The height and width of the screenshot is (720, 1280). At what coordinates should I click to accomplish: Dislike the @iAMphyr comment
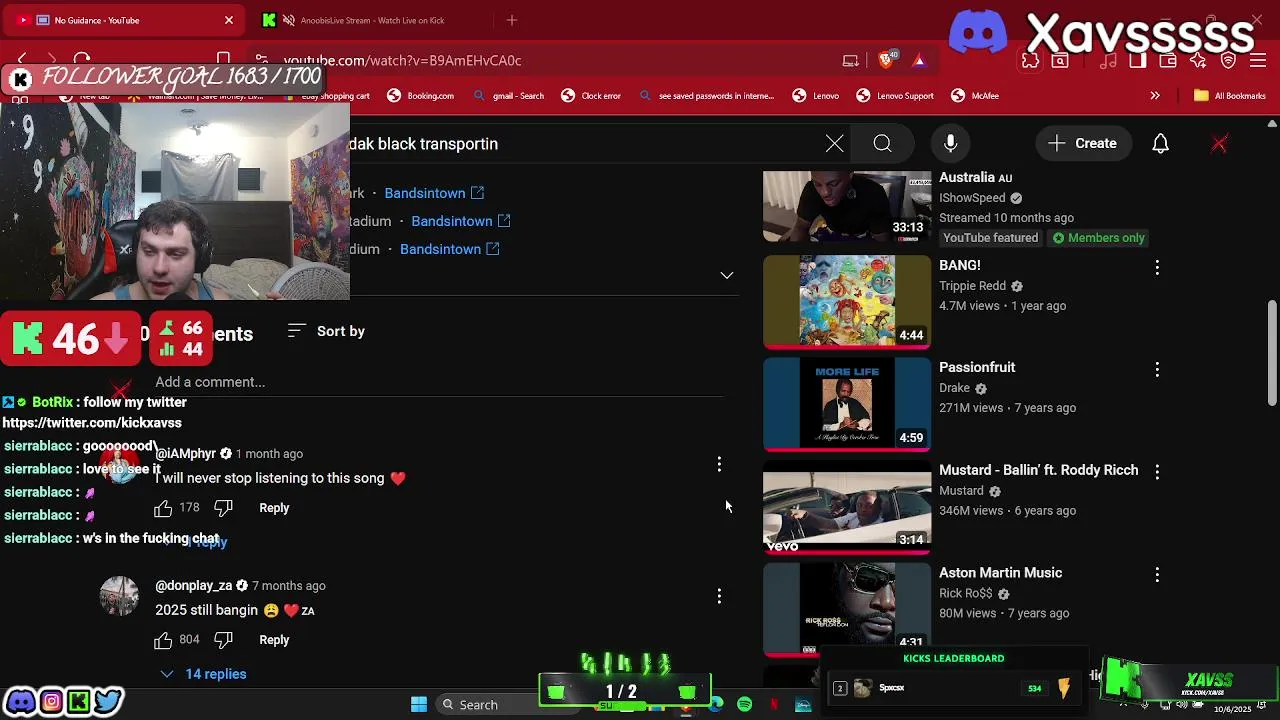click(x=223, y=508)
